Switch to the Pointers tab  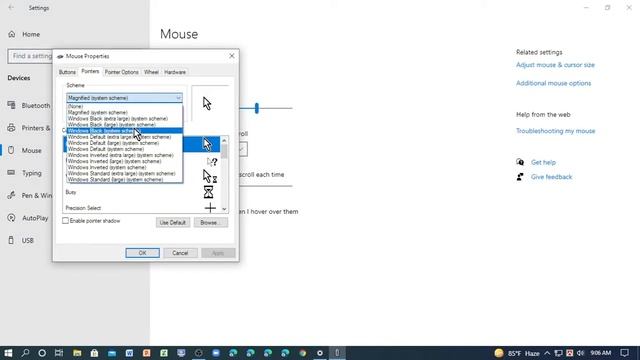coord(90,71)
